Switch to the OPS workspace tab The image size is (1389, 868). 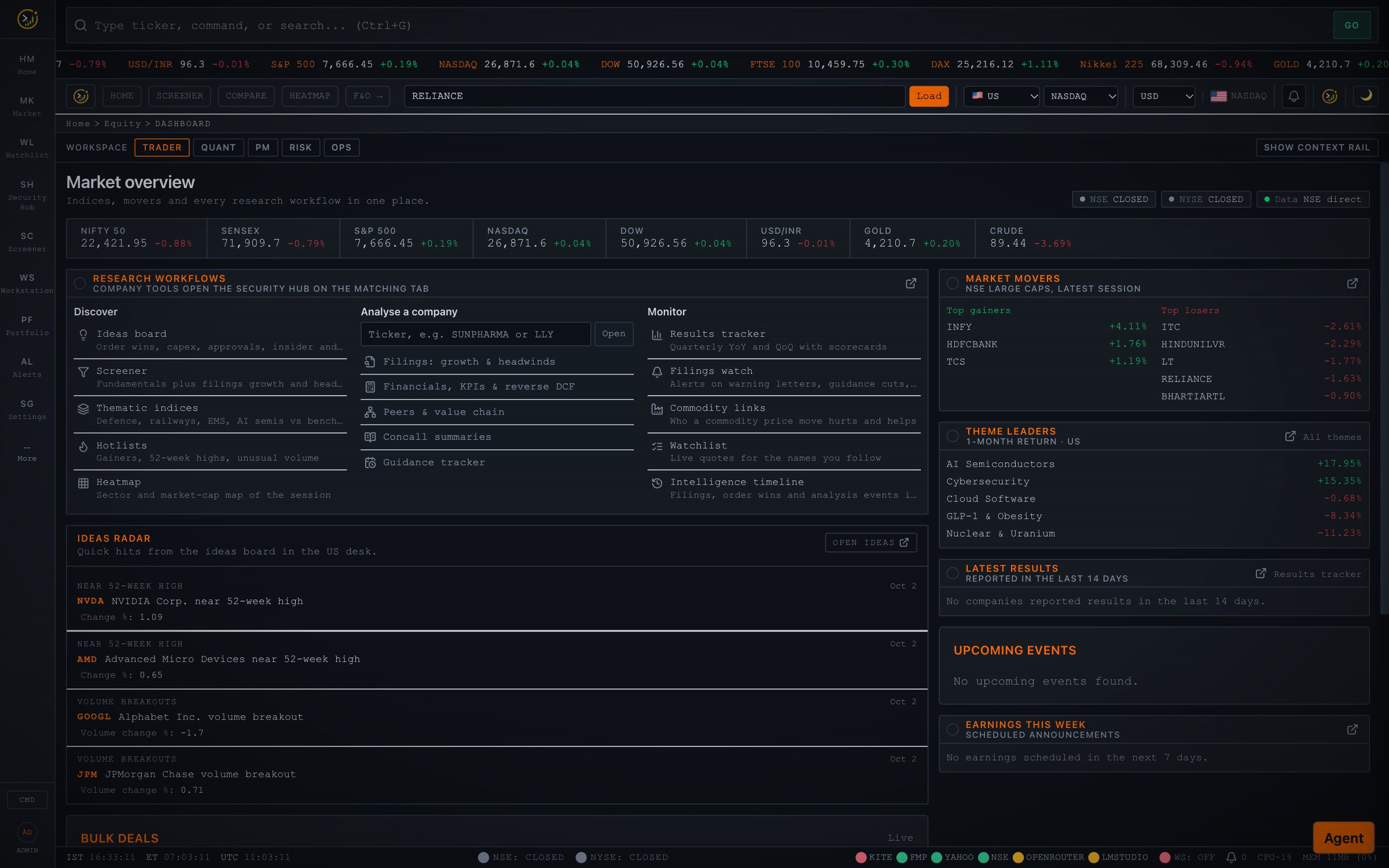click(x=341, y=148)
